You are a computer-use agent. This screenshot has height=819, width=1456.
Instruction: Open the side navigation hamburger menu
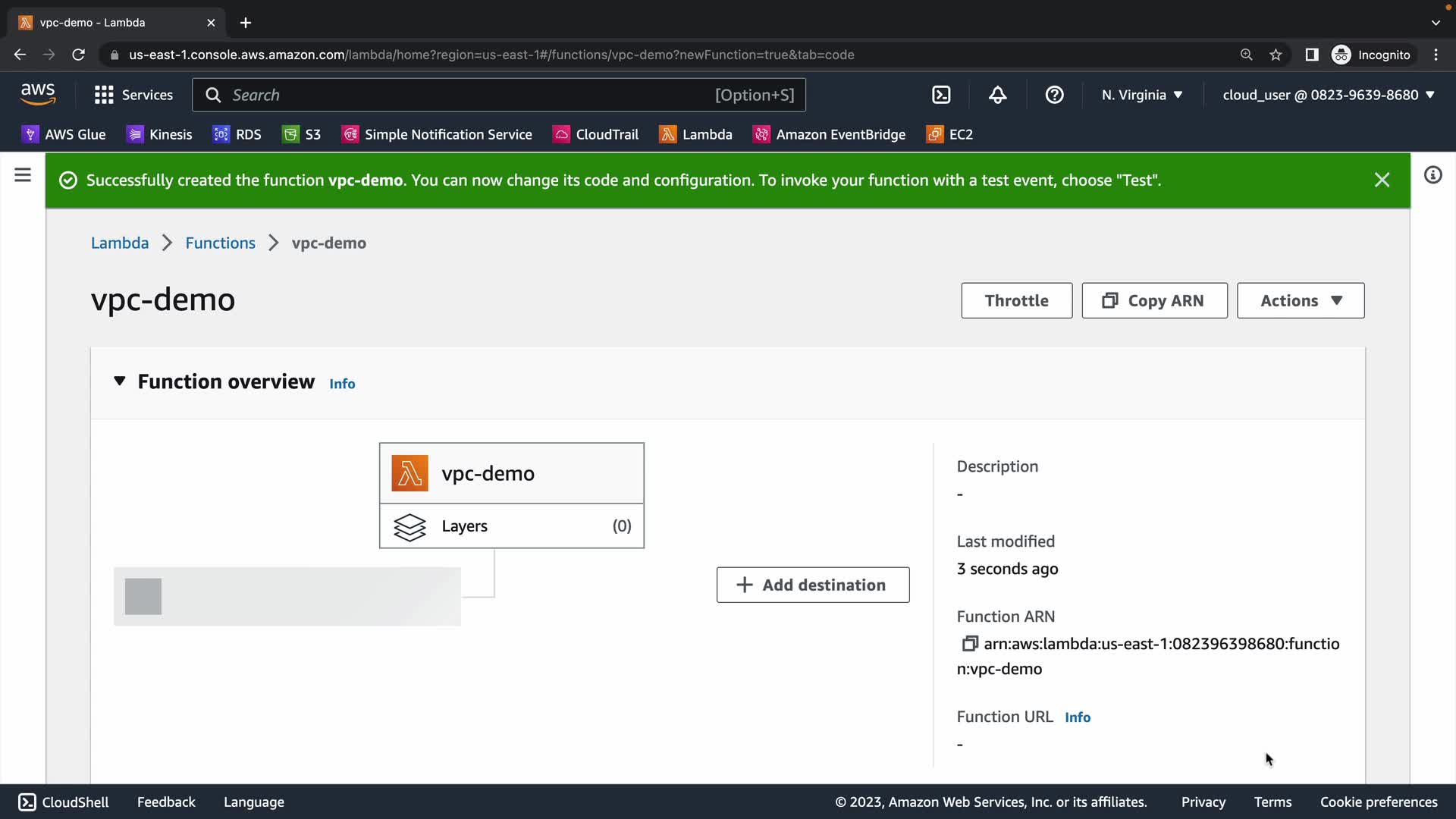[x=23, y=175]
